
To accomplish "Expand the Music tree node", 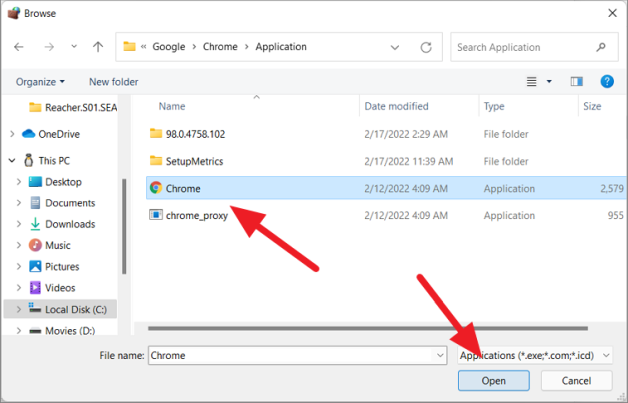I will (19, 245).
